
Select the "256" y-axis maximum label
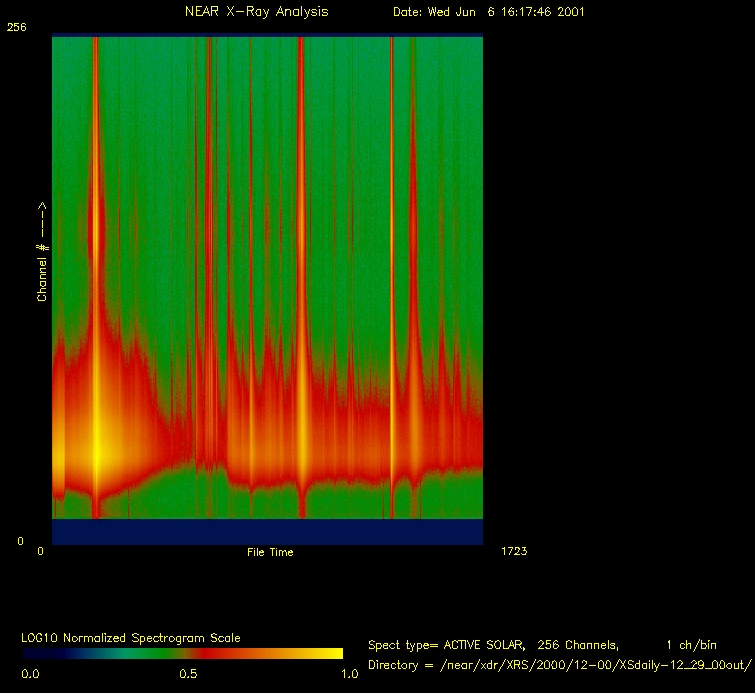pos(16,28)
